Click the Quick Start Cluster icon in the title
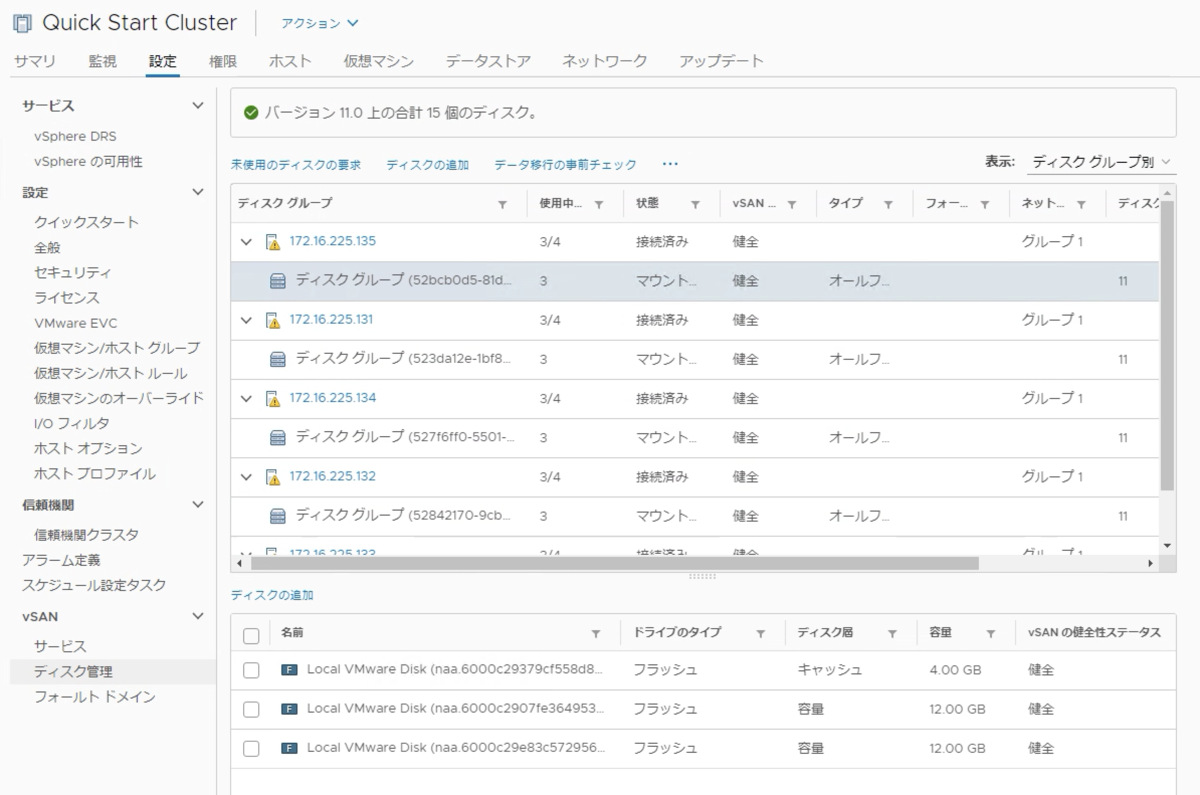This screenshot has width=1200, height=795. pyautogui.click(x=22, y=23)
